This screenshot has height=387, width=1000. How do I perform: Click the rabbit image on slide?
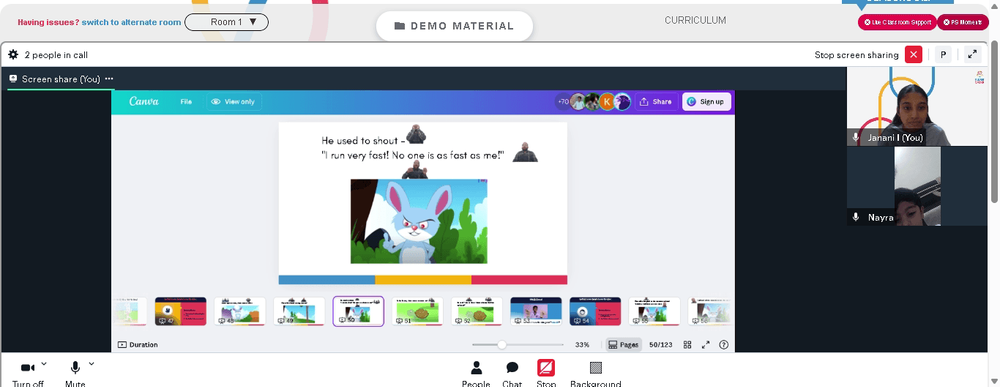point(419,221)
